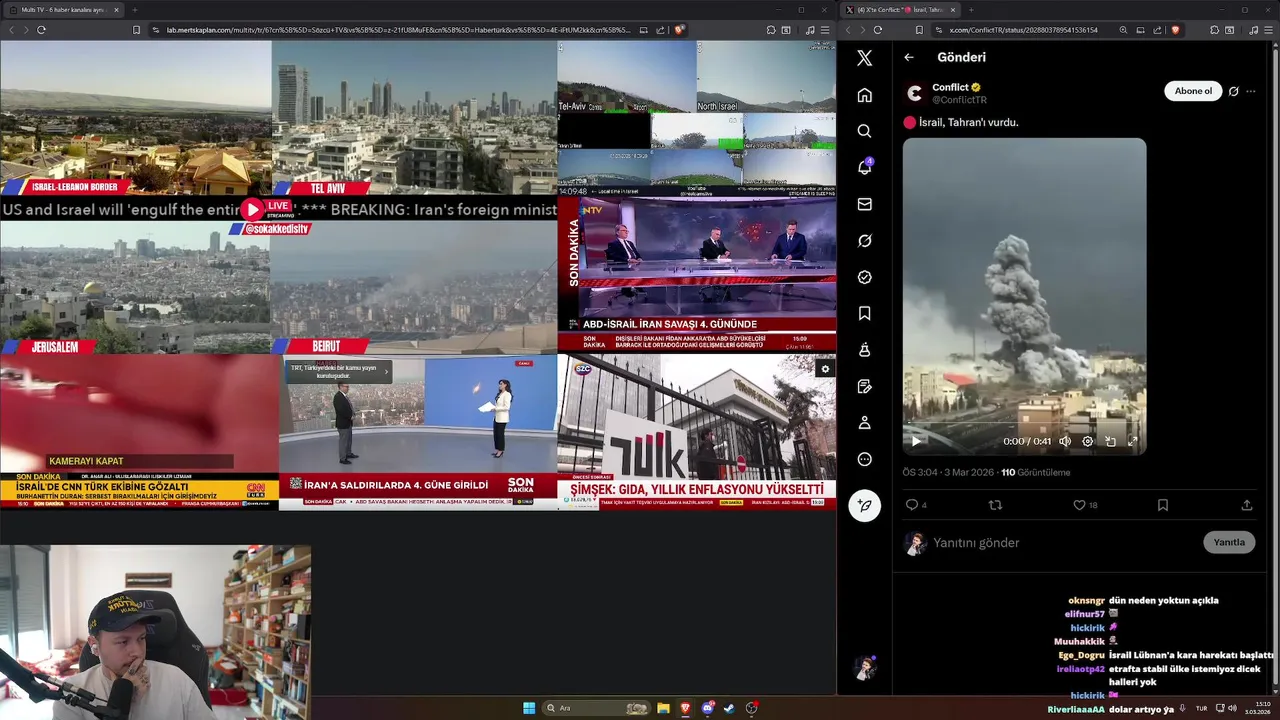Image resolution: width=1280 pixels, height=720 pixels.
Task: Open File Explorer from taskbar
Action: pyautogui.click(x=663, y=708)
